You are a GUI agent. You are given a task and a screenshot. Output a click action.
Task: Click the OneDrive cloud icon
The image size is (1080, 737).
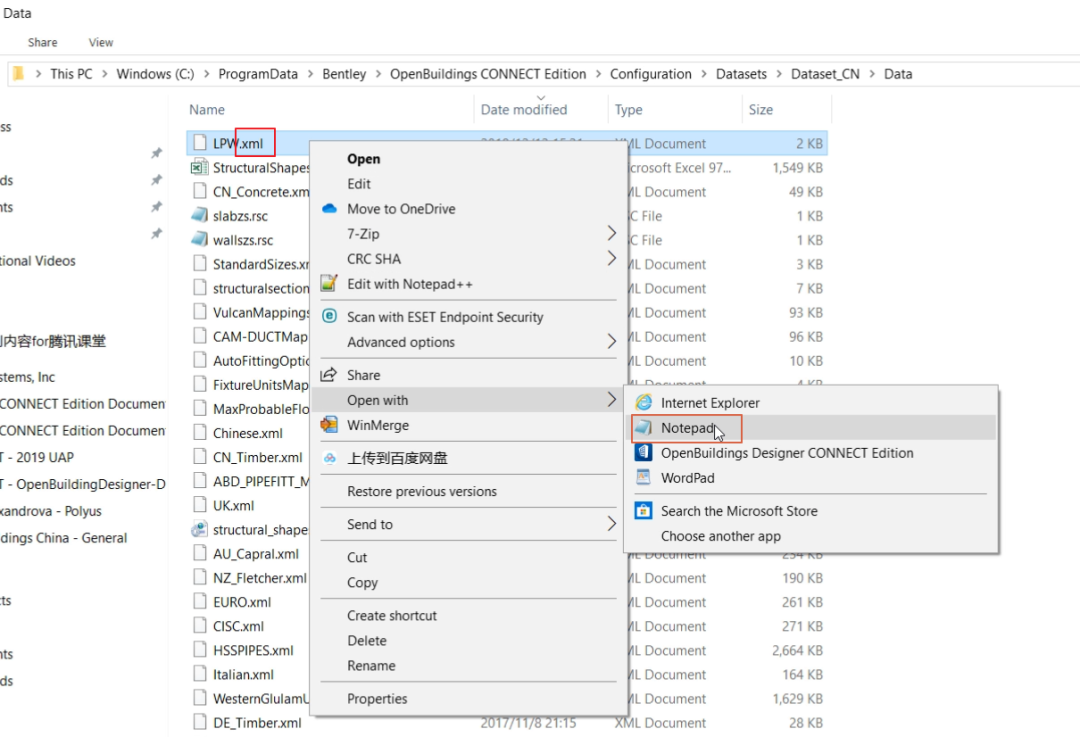[329, 208]
